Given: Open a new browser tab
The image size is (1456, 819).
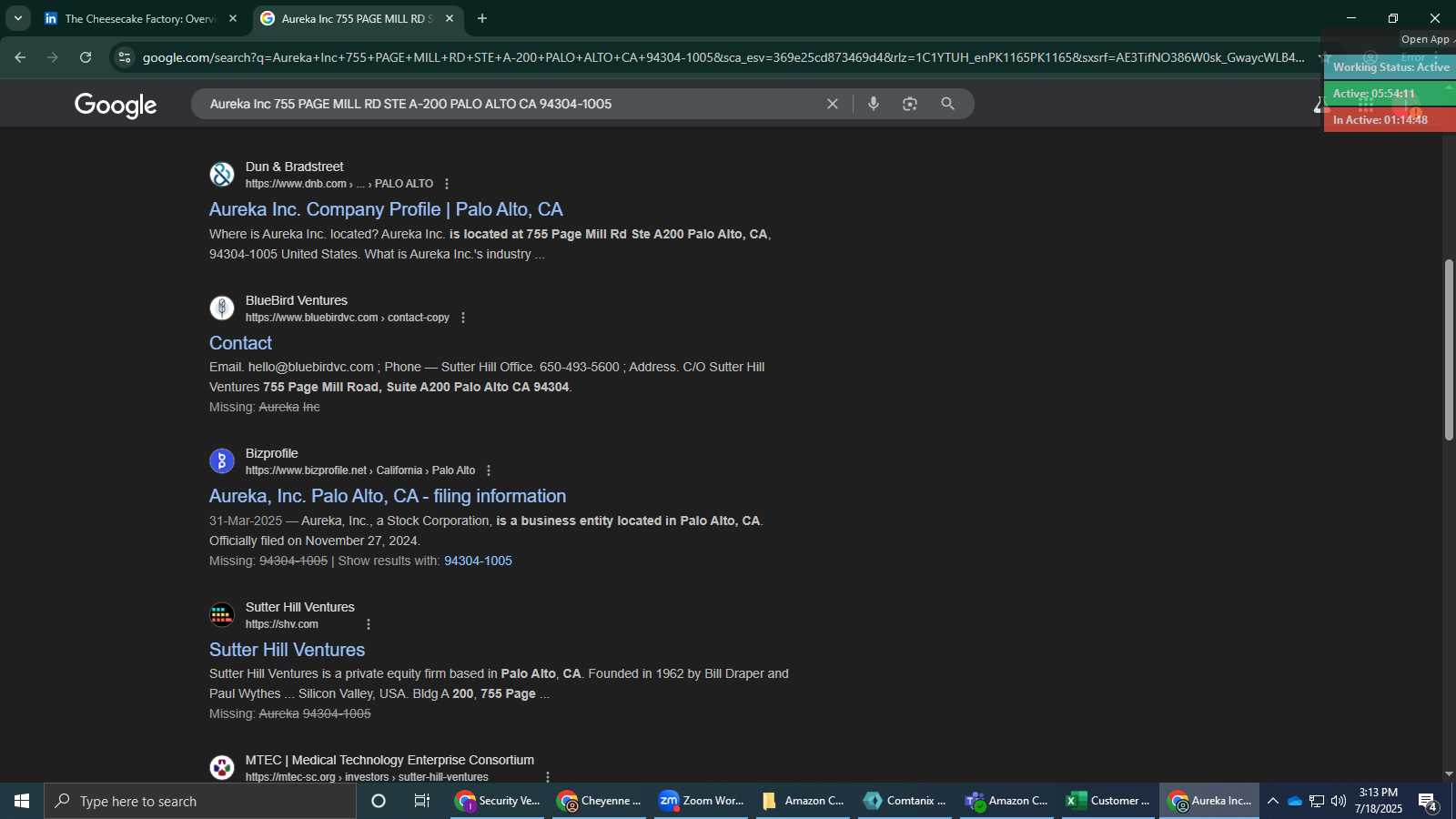Looking at the screenshot, I should tap(482, 18).
